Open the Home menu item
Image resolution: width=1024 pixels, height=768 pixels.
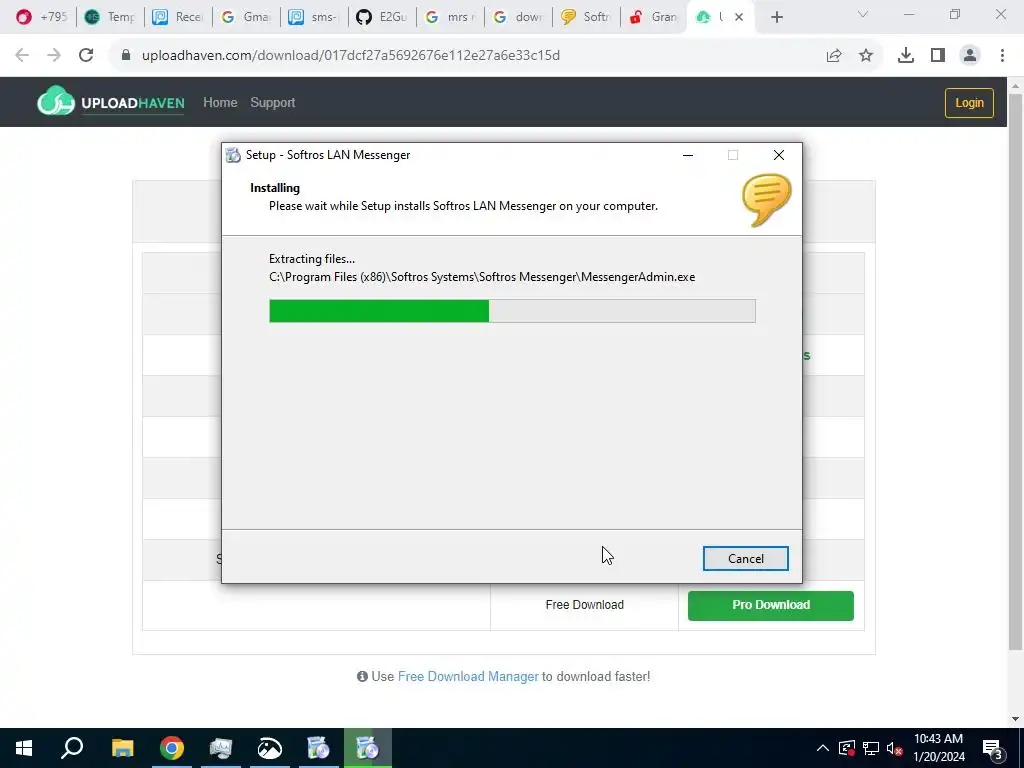(x=220, y=103)
